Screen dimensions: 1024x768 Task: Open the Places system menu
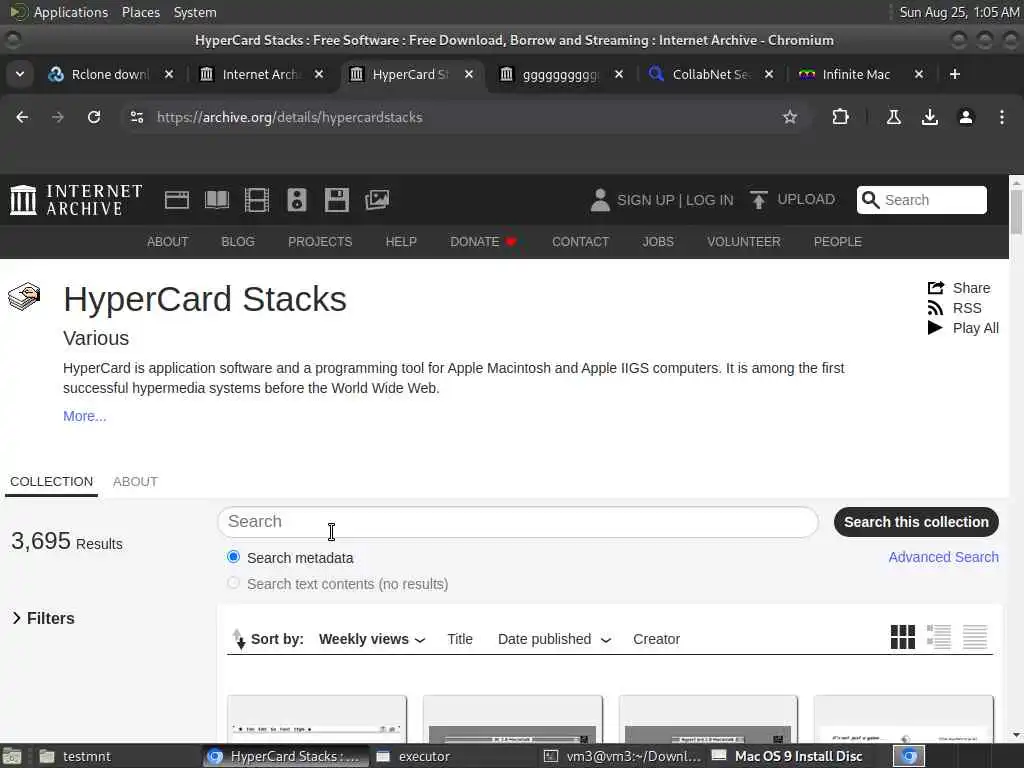pos(140,12)
